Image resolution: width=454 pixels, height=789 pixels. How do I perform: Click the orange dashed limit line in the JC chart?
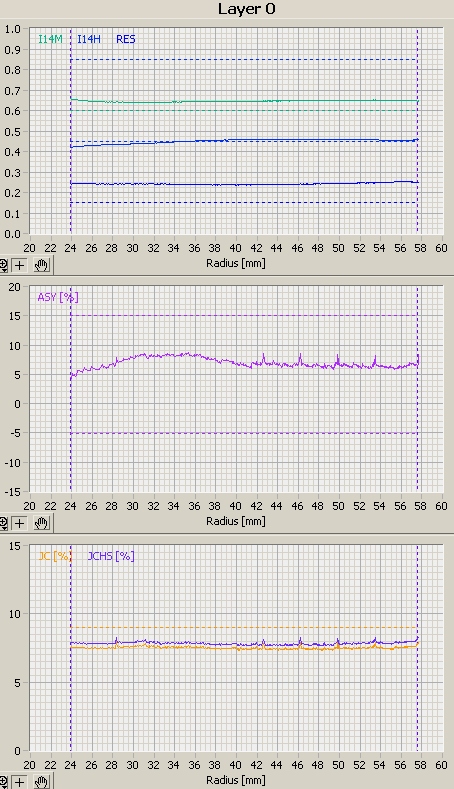click(x=244, y=627)
